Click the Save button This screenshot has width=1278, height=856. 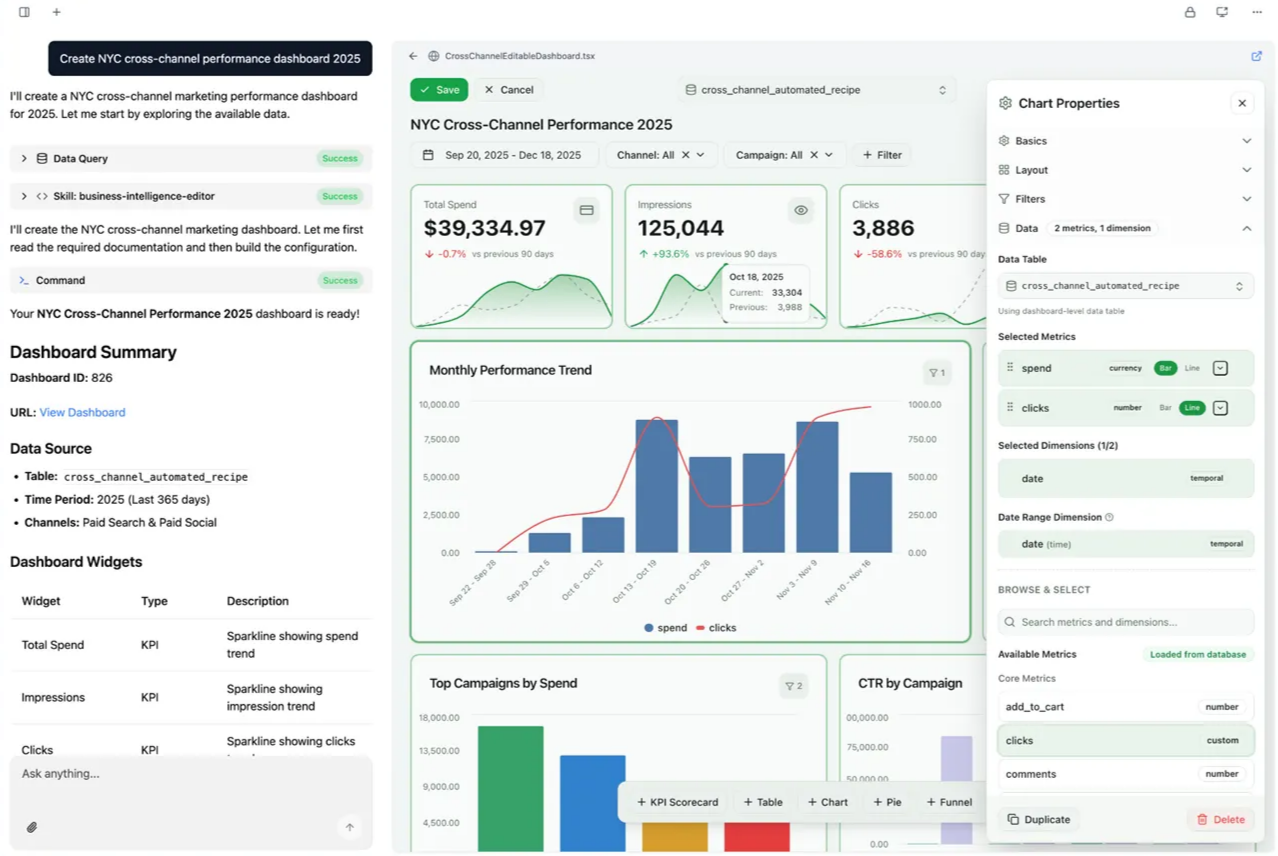[x=439, y=90]
